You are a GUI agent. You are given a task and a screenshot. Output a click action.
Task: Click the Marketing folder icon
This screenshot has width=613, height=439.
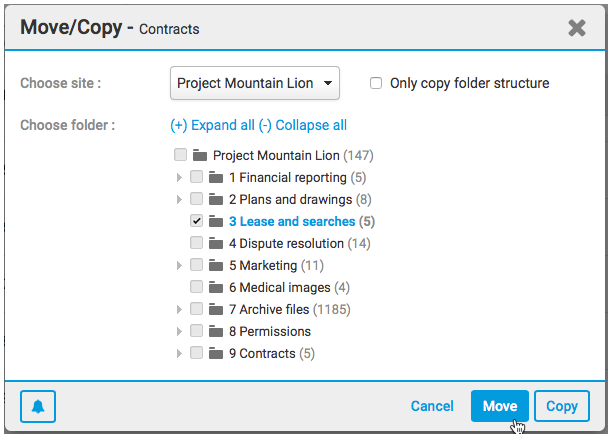coord(215,266)
